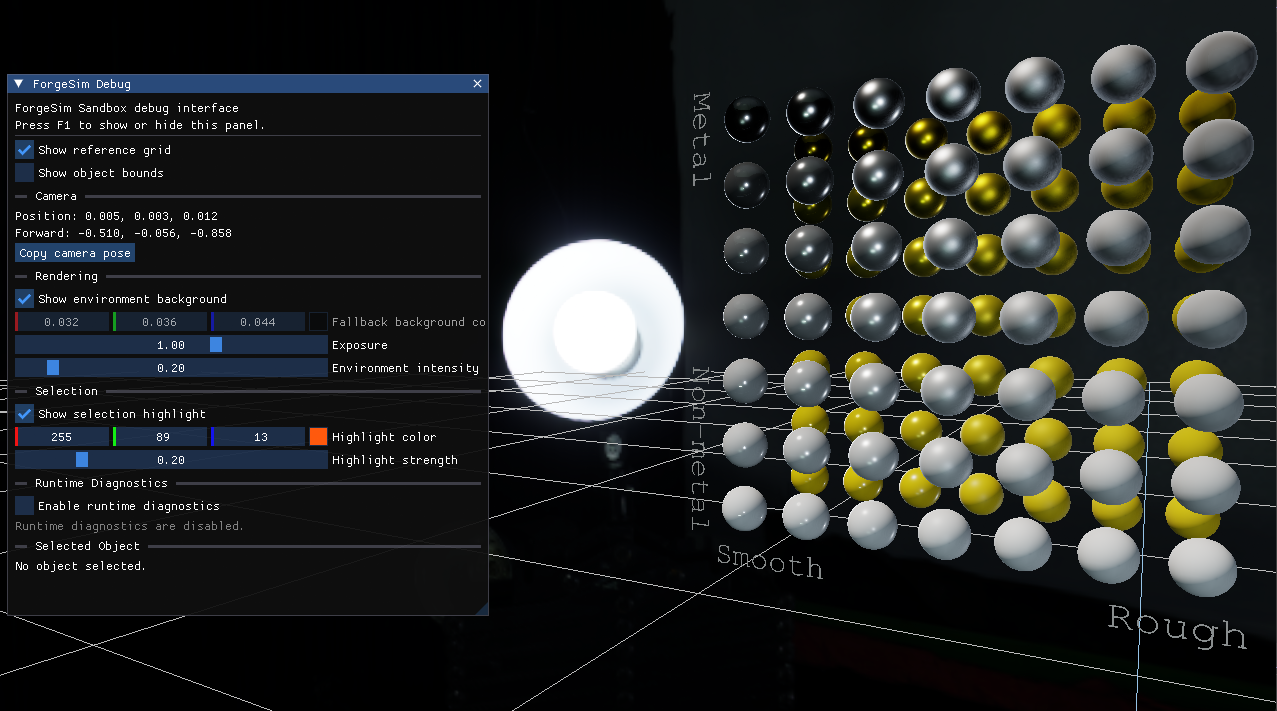The width and height of the screenshot is (1277, 711).
Task: Click the Exposure slider
Action: pos(171,345)
